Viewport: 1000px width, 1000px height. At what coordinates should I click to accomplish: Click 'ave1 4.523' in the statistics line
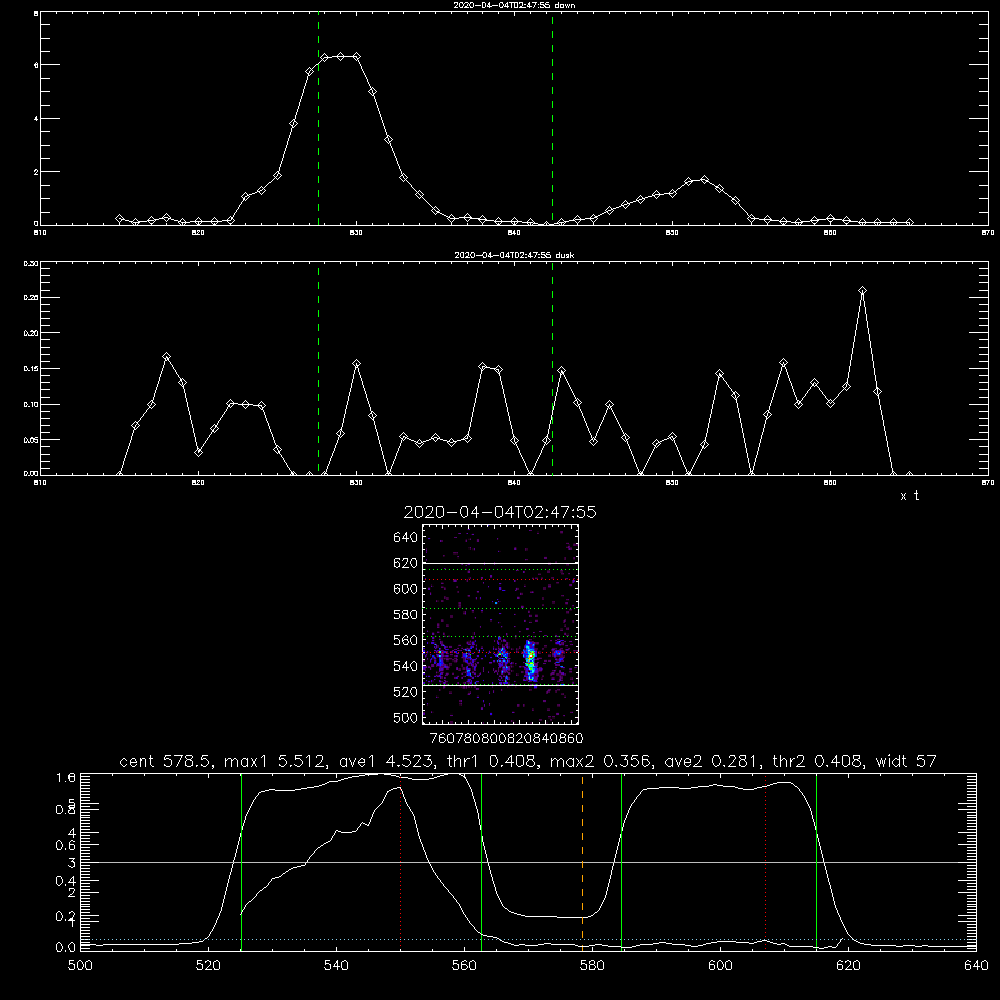point(390,761)
